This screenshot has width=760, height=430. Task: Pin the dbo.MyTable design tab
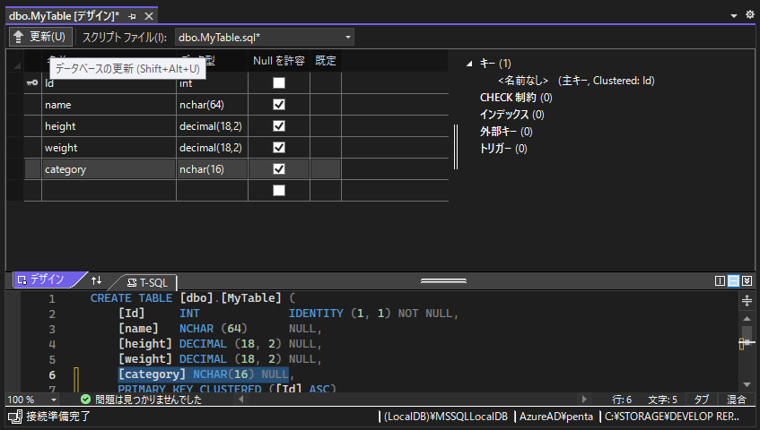point(132,16)
